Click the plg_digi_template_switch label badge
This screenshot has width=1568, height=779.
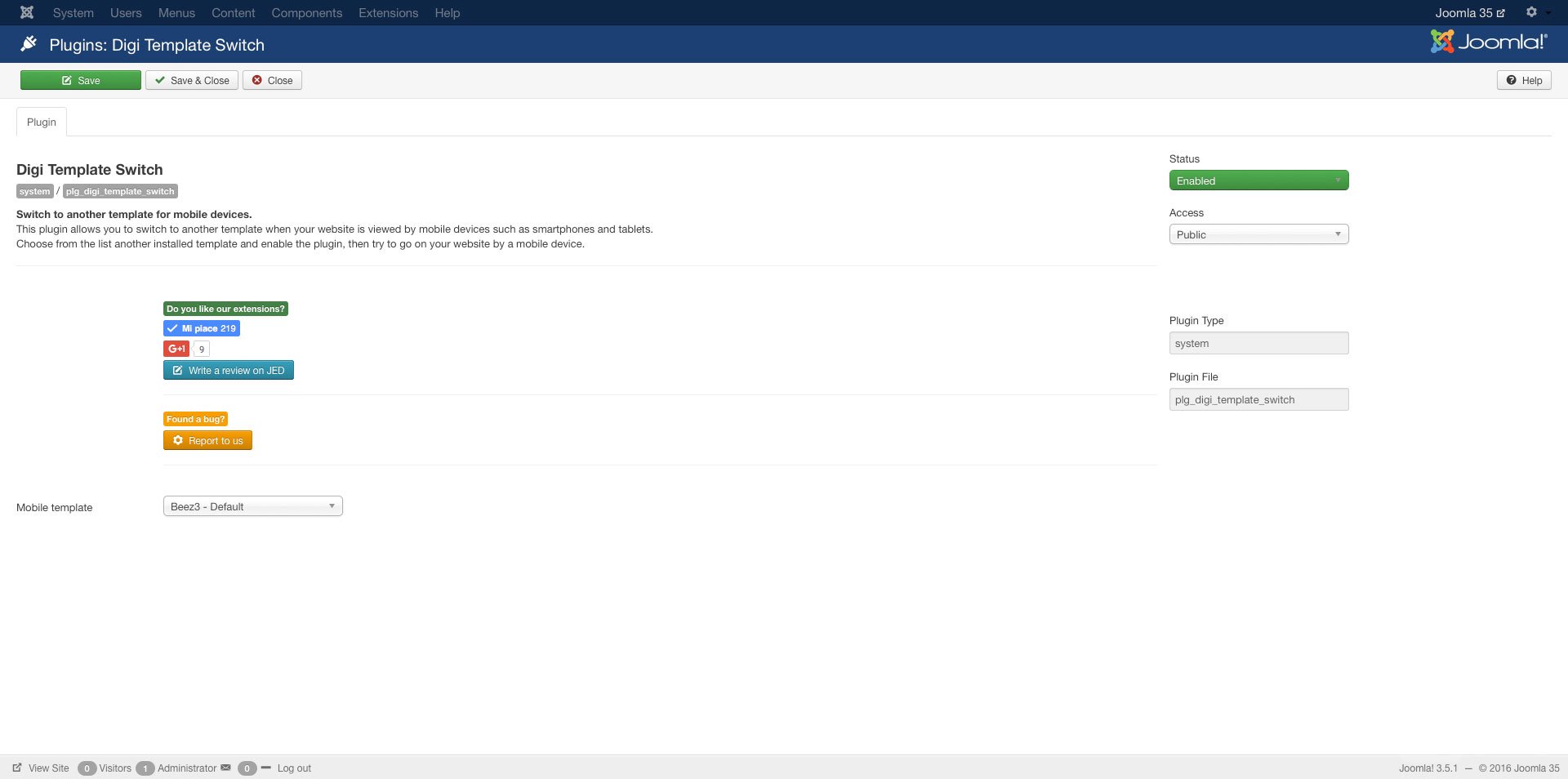pyautogui.click(x=120, y=191)
